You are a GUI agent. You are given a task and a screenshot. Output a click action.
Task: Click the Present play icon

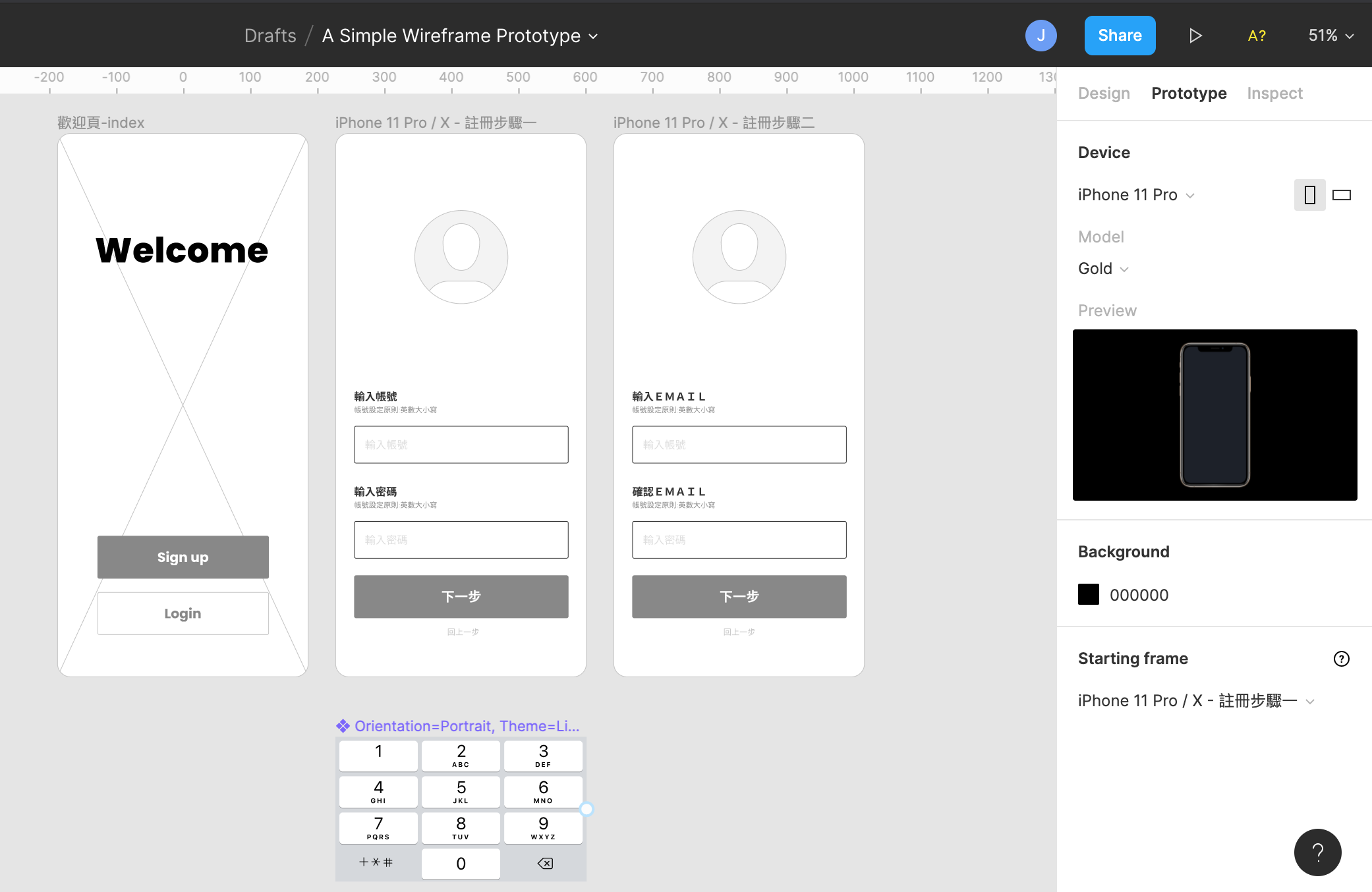pos(1195,36)
